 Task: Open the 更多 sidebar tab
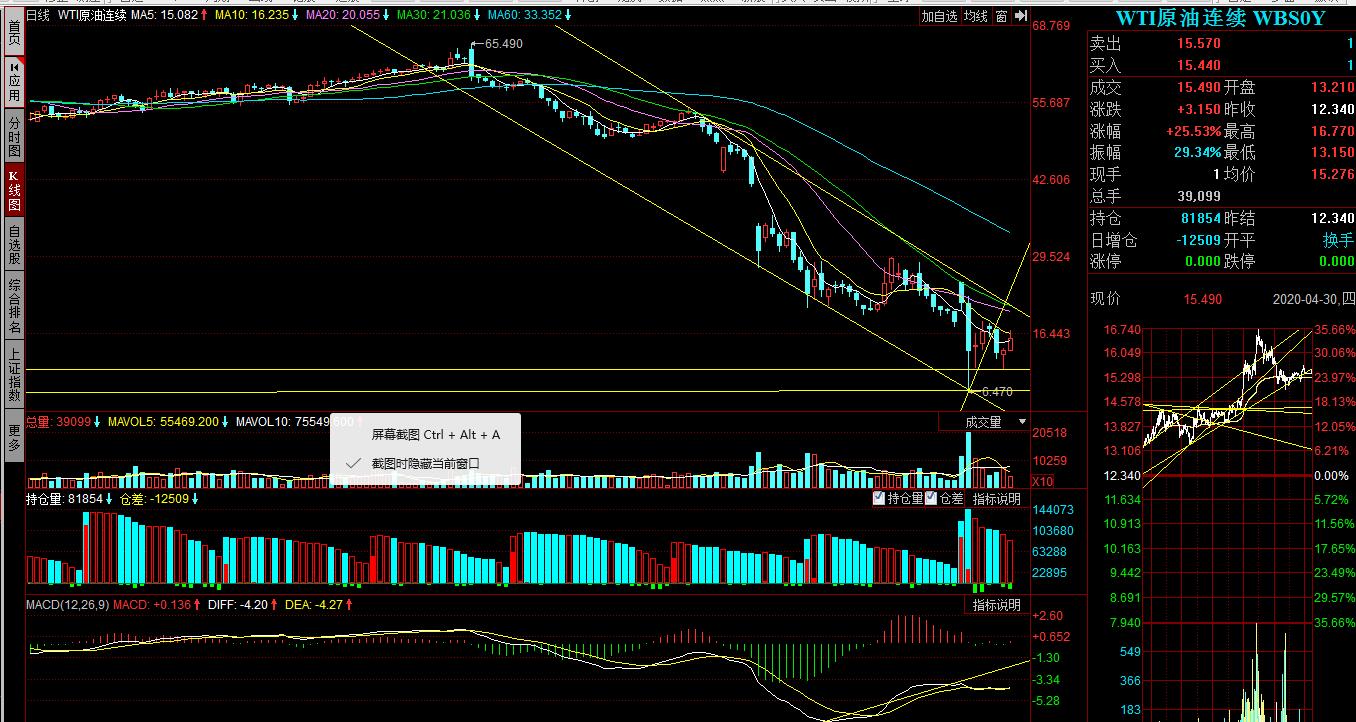[x=14, y=437]
